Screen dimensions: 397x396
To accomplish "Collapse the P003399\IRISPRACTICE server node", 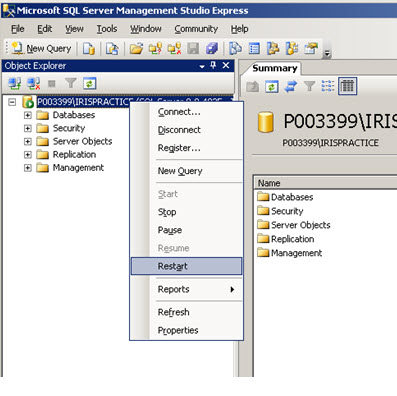I will coord(12,102).
